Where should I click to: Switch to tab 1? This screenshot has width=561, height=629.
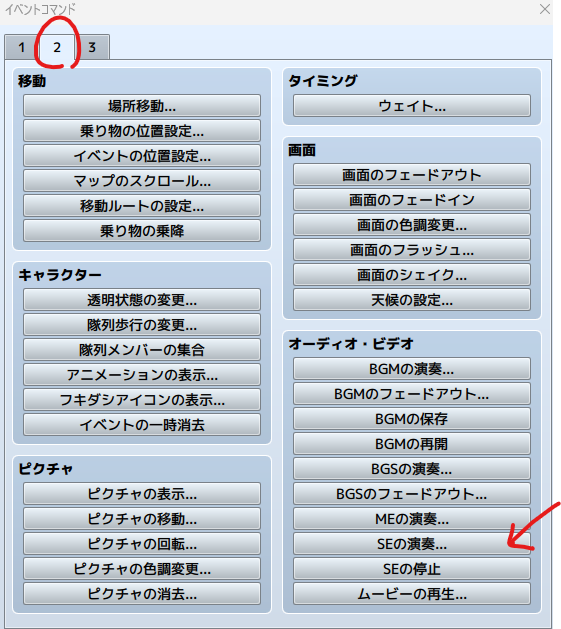click(22, 47)
